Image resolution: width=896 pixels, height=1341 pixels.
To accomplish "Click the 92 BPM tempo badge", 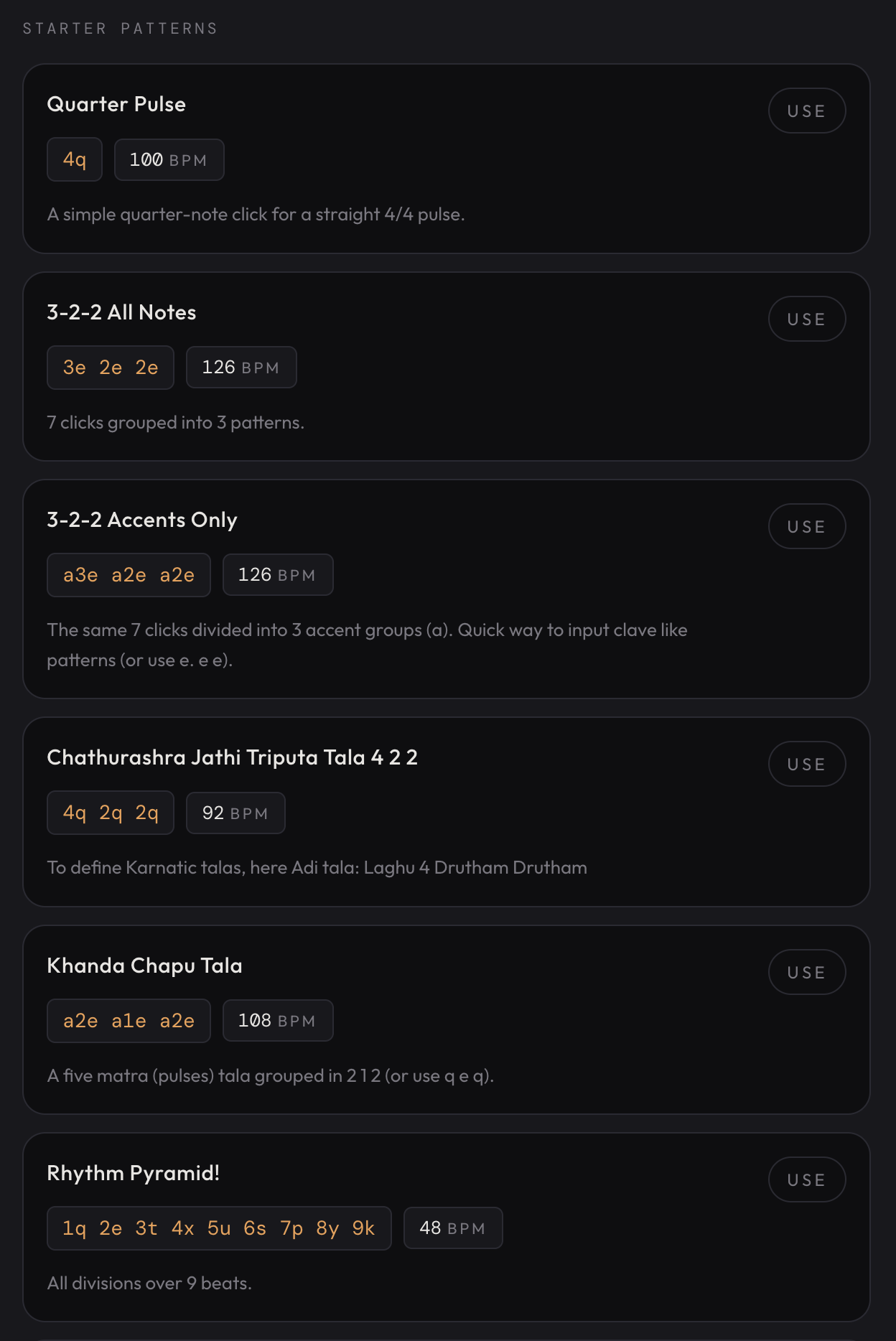I will tap(235, 813).
